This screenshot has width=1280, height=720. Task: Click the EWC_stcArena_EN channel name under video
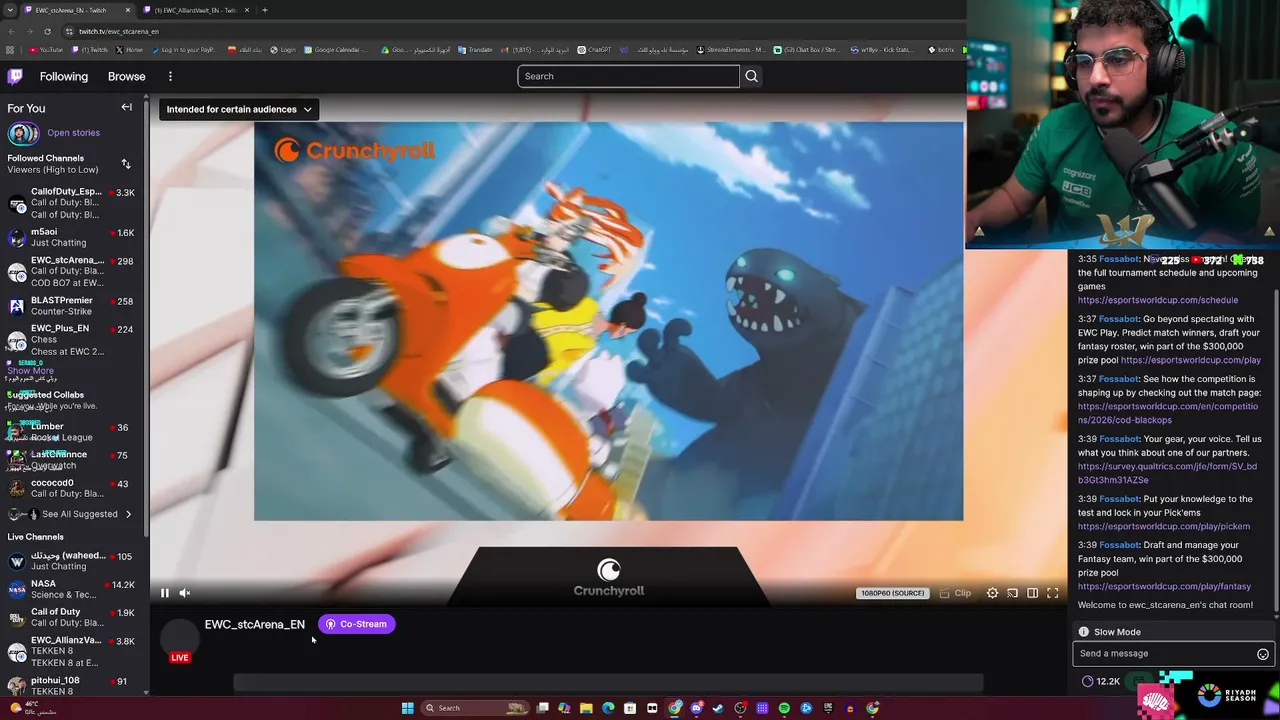point(255,624)
